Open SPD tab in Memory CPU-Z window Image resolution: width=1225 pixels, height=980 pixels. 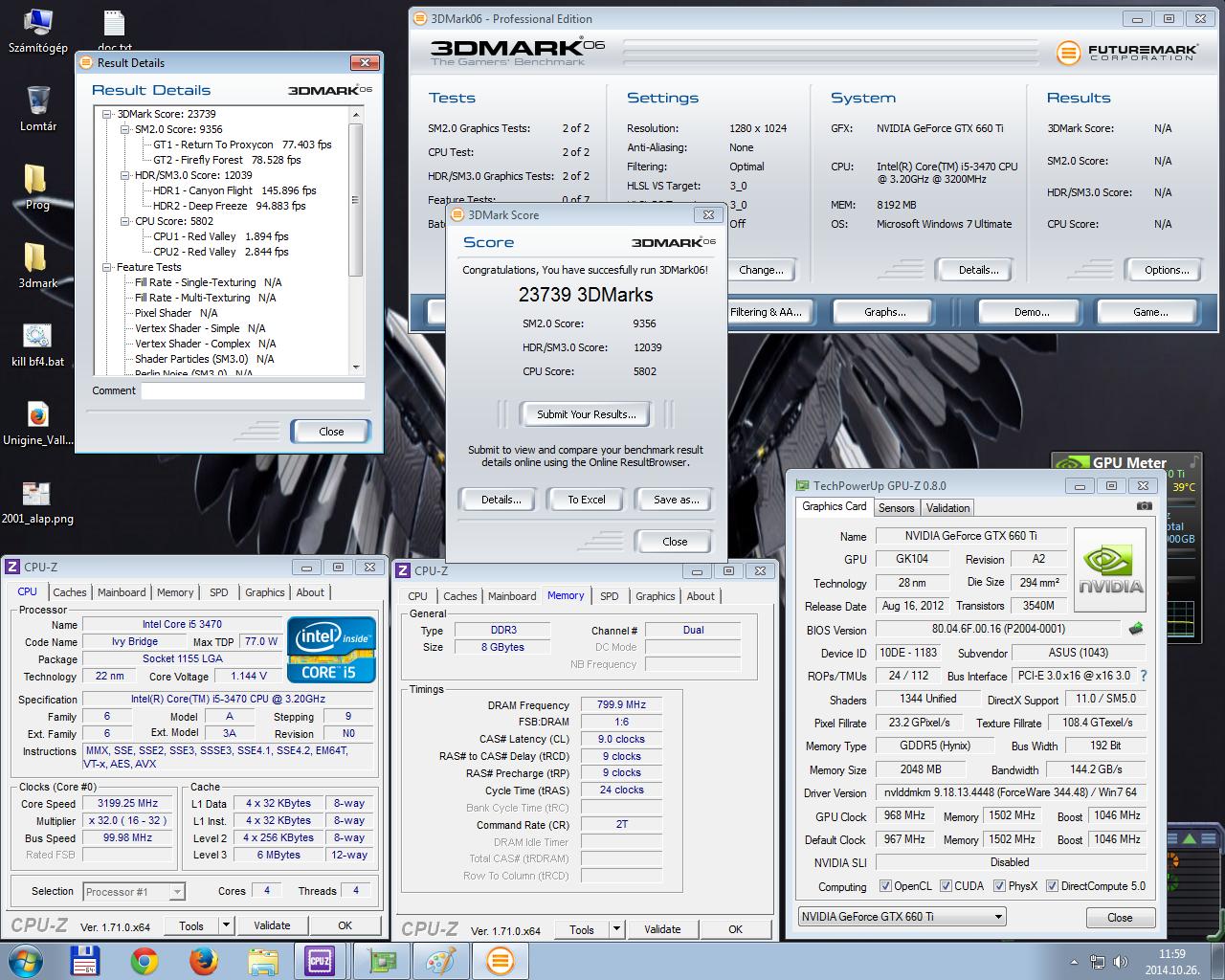(x=610, y=596)
